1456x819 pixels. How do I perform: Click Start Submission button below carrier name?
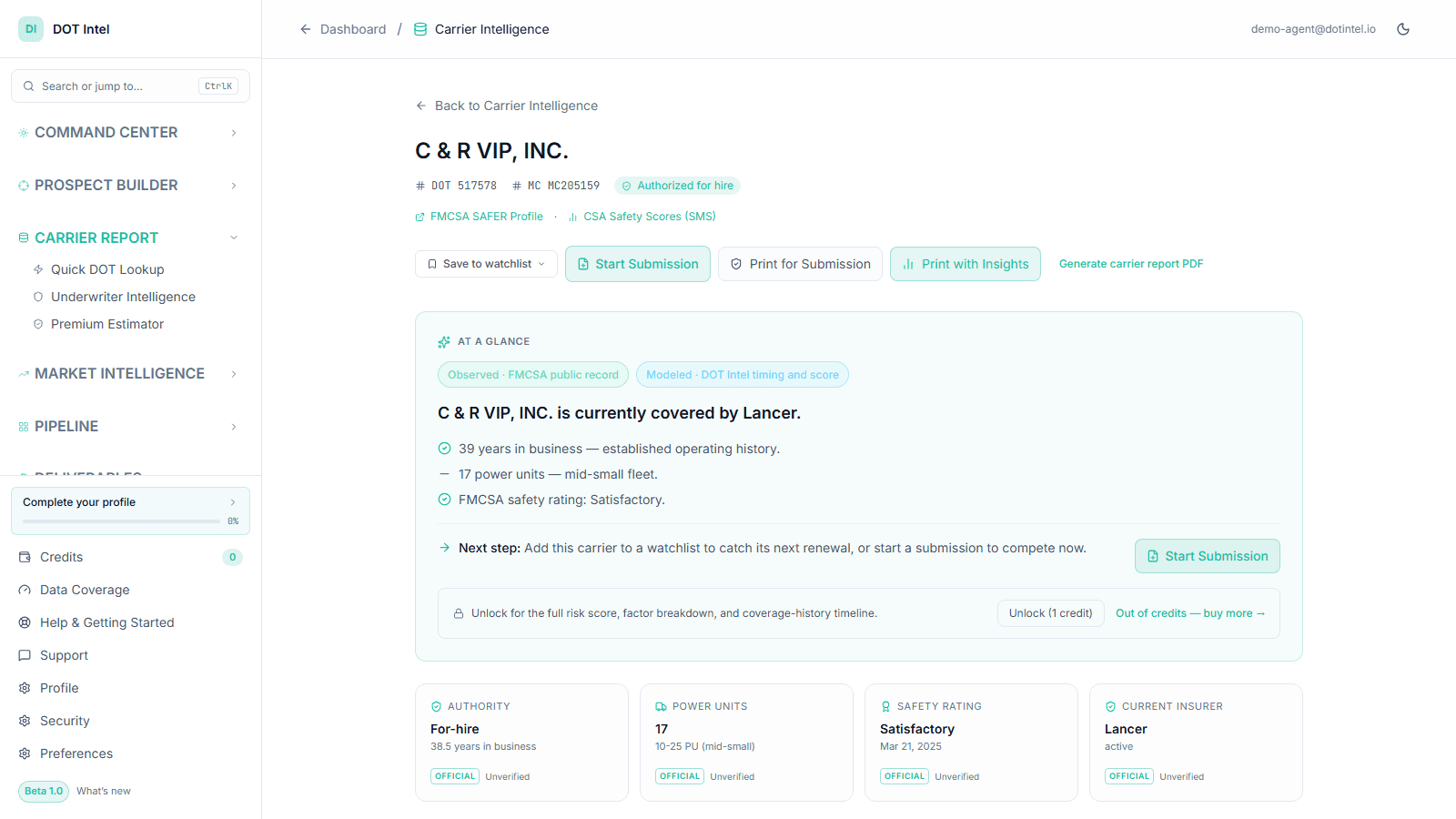pyautogui.click(x=638, y=264)
